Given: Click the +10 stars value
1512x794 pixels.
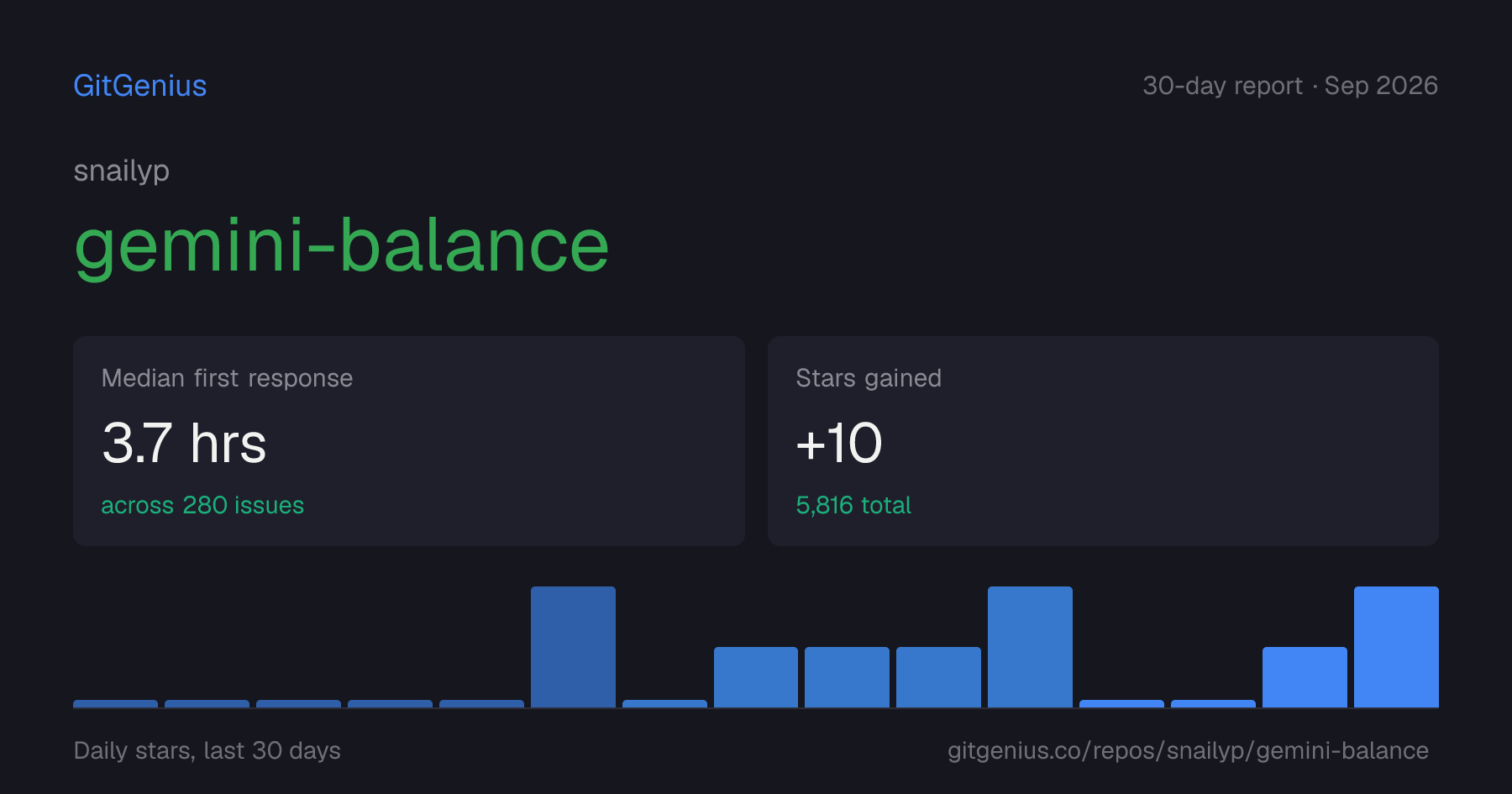Looking at the screenshot, I should pos(838,443).
